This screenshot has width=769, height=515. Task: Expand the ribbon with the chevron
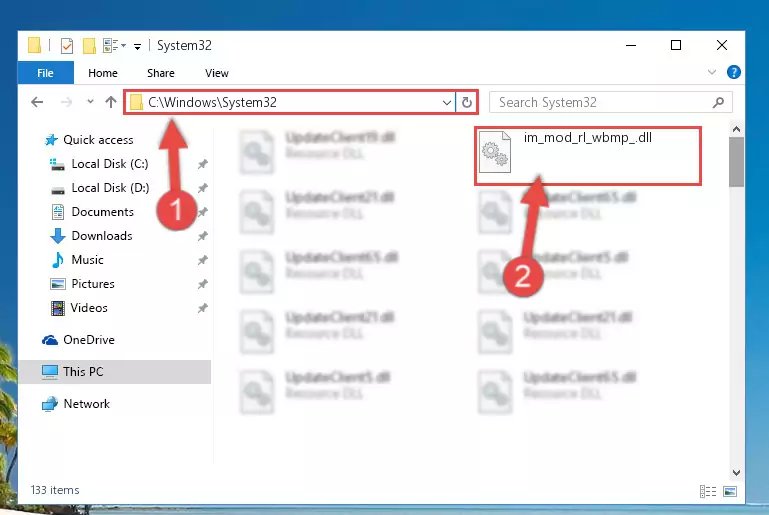coord(712,73)
